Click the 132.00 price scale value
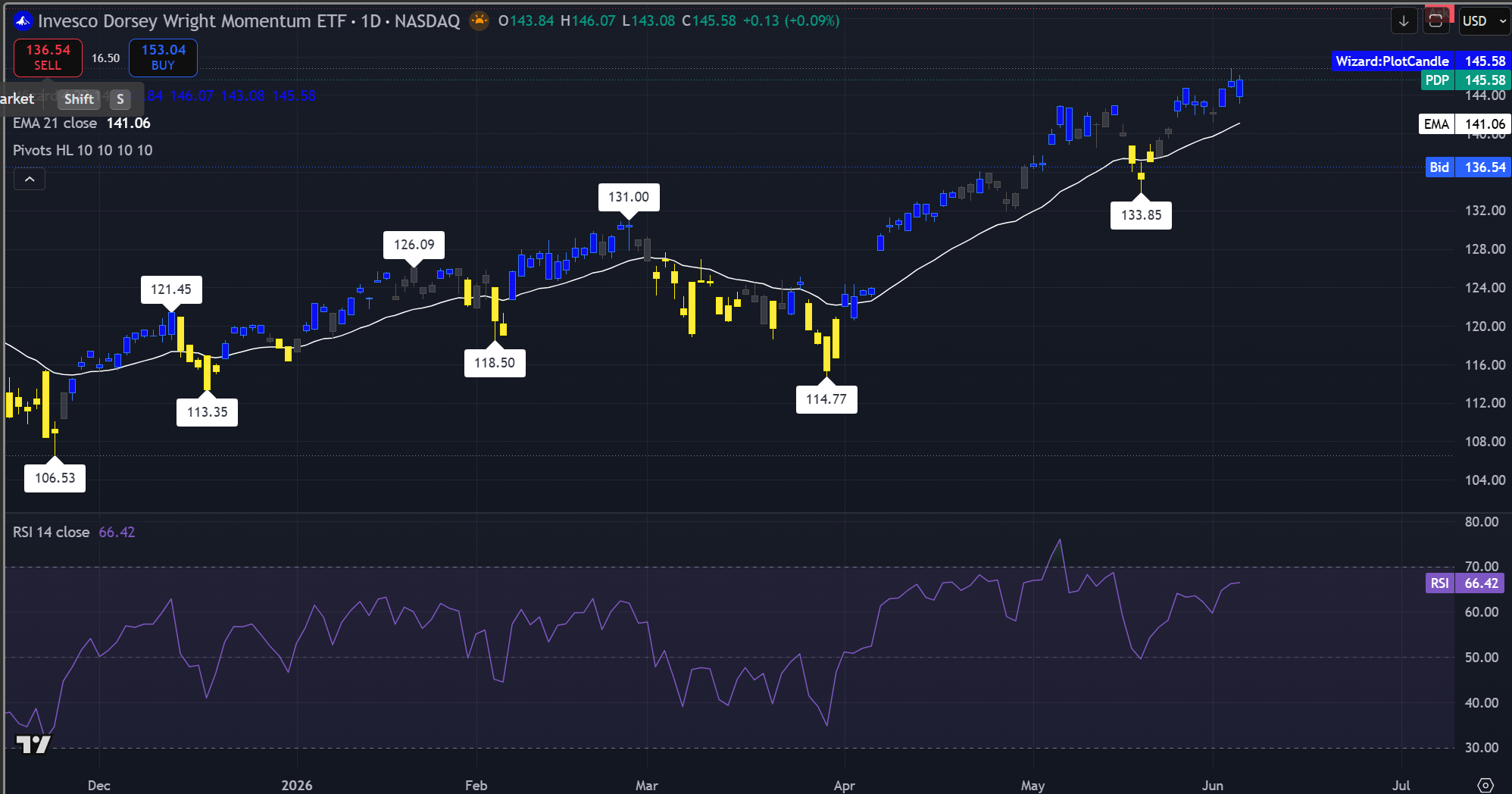Image resolution: width=1512 pixels, height=794 pixels. pyautogui.click(x=1485, y=211)
